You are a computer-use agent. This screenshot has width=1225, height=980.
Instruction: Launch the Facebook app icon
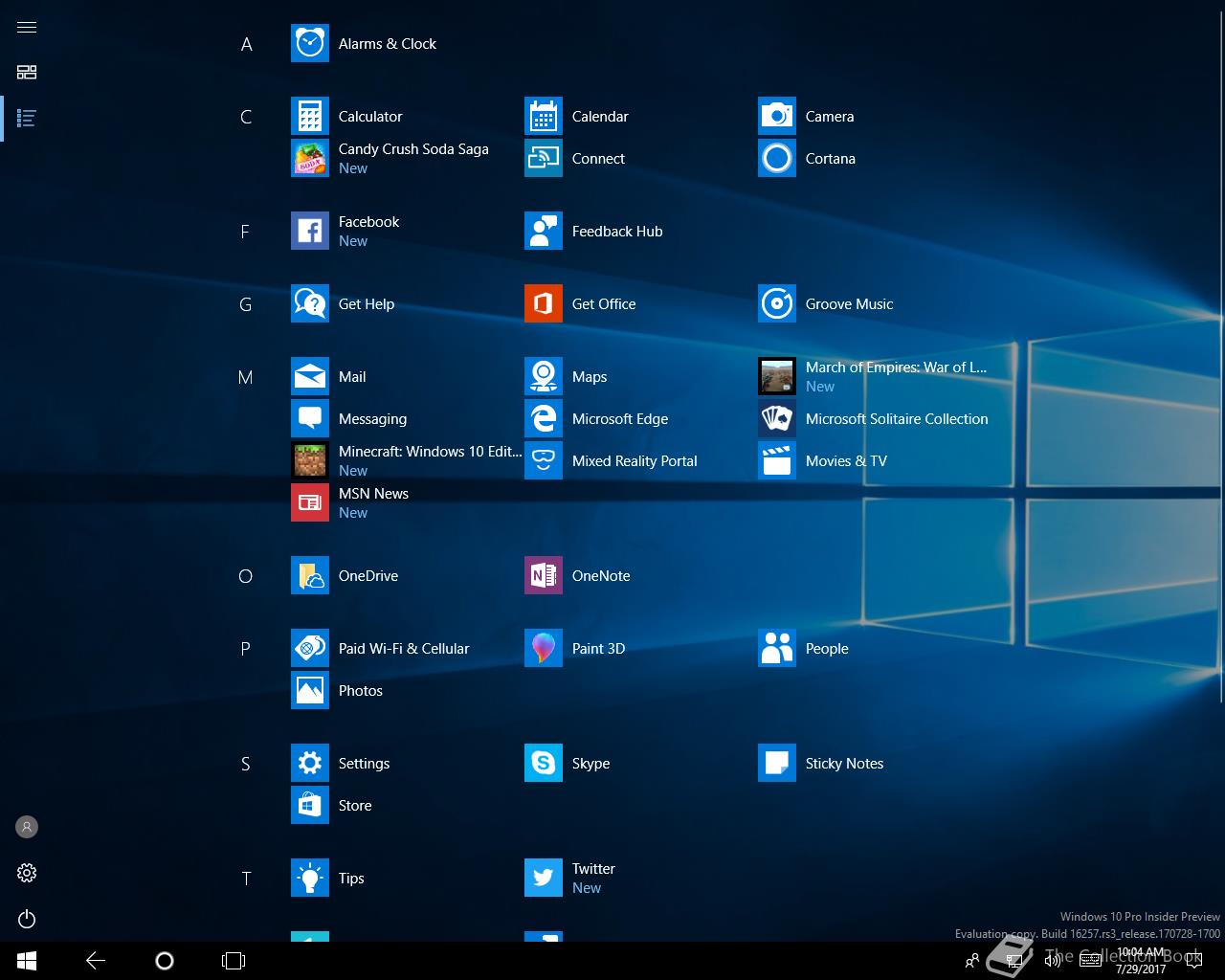pos(310,232)
